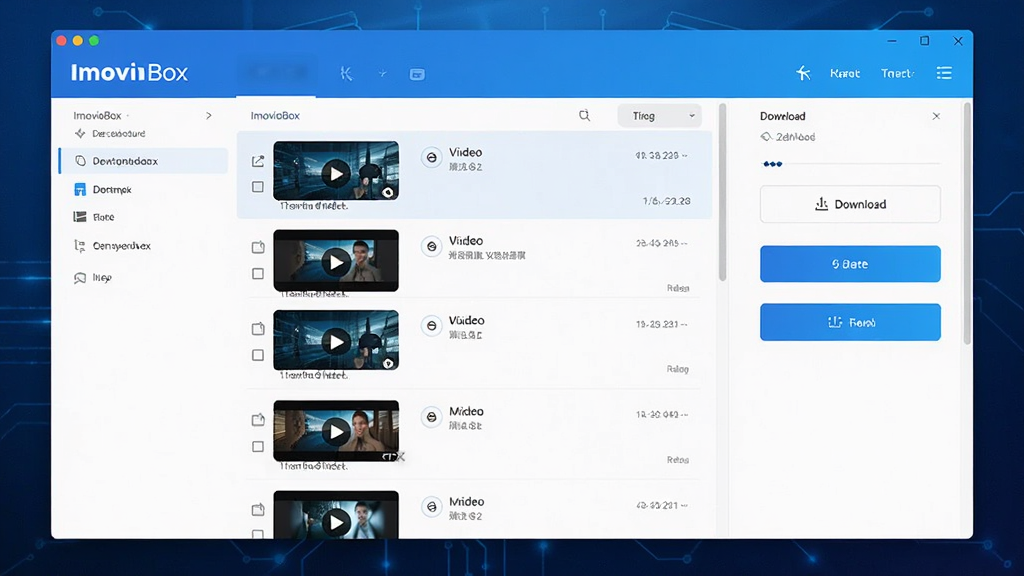Click the video list's vertical scrollbar
The image size is (1024, 576).
pos(722,192)
